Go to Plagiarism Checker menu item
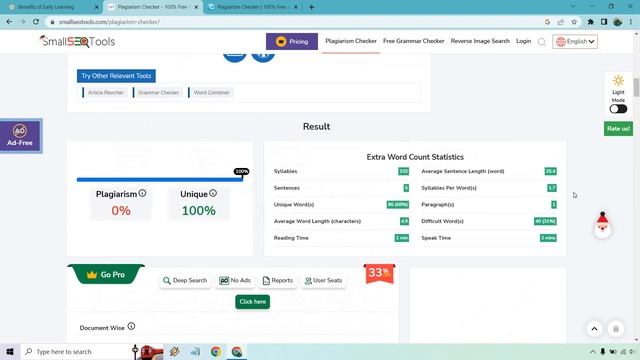 click(351, 41)
